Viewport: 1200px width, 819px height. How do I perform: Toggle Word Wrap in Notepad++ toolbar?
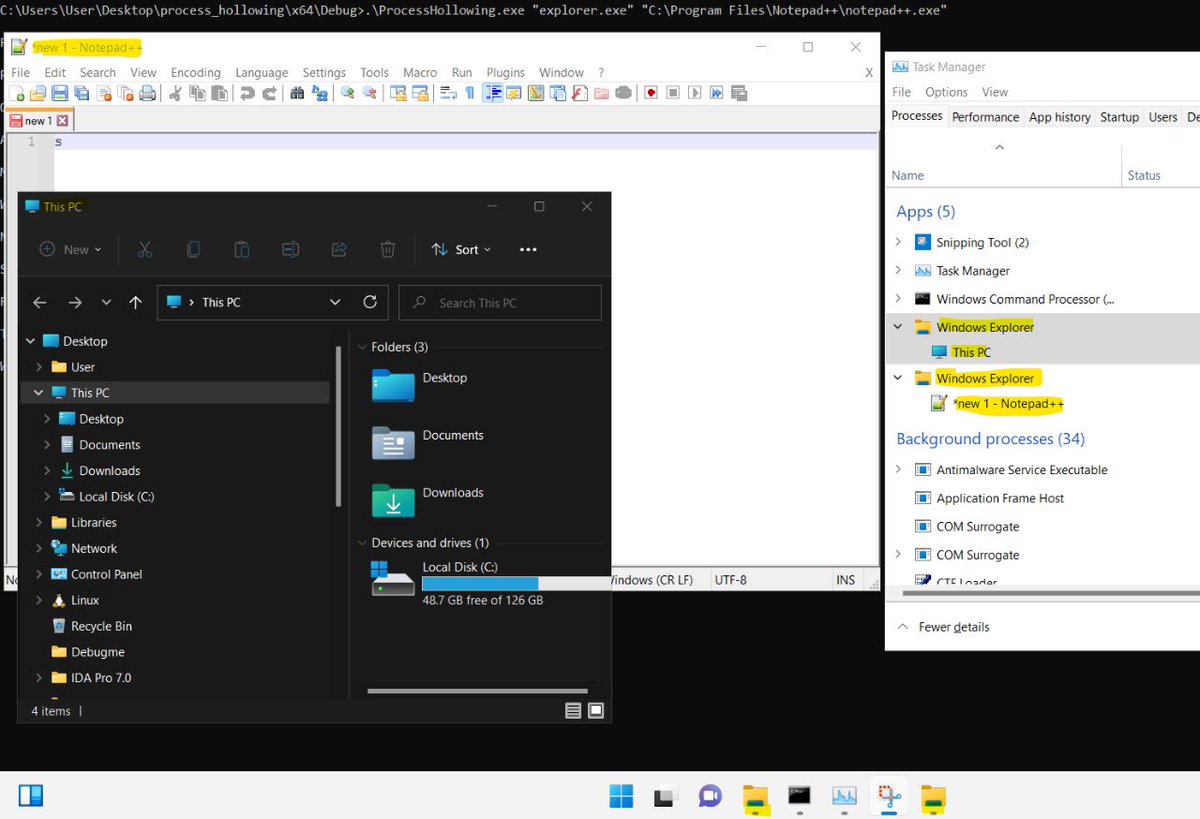tap(448, 93)
